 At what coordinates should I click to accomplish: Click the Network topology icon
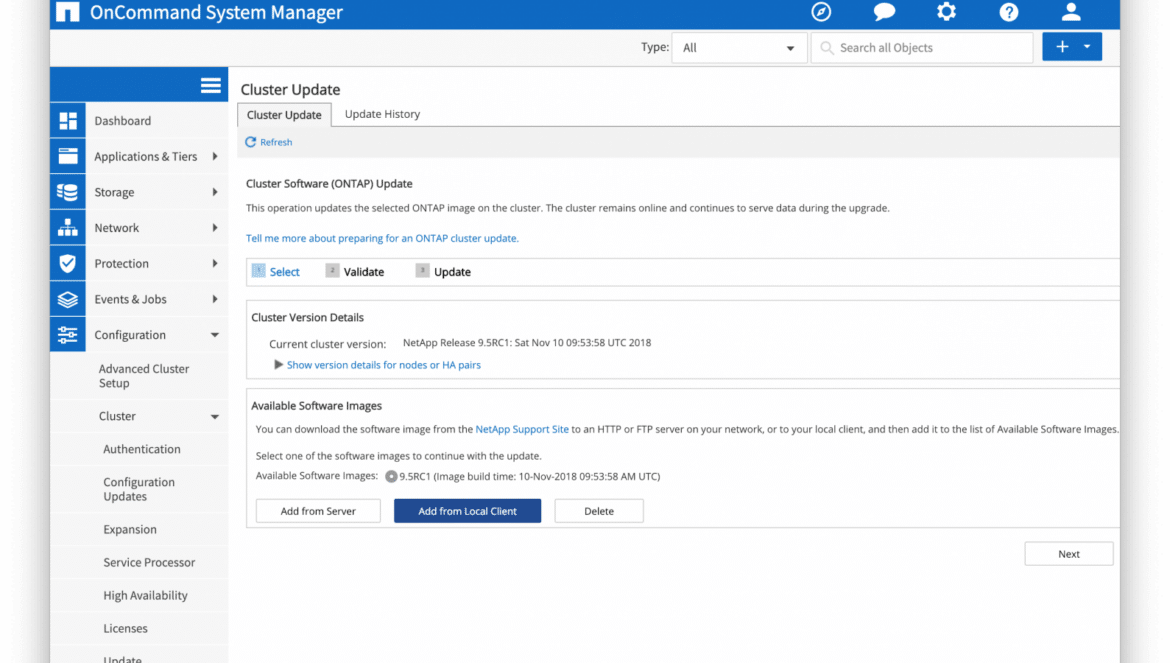68,227
